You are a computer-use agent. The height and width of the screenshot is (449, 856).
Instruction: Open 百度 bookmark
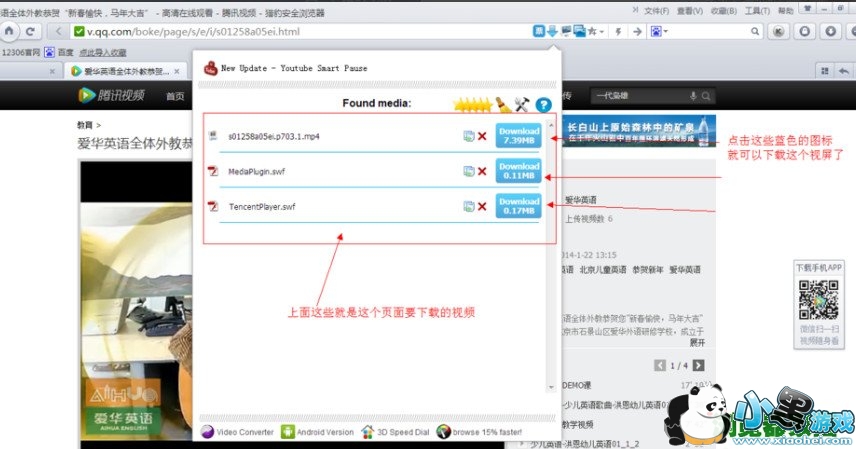click(59, 52)
